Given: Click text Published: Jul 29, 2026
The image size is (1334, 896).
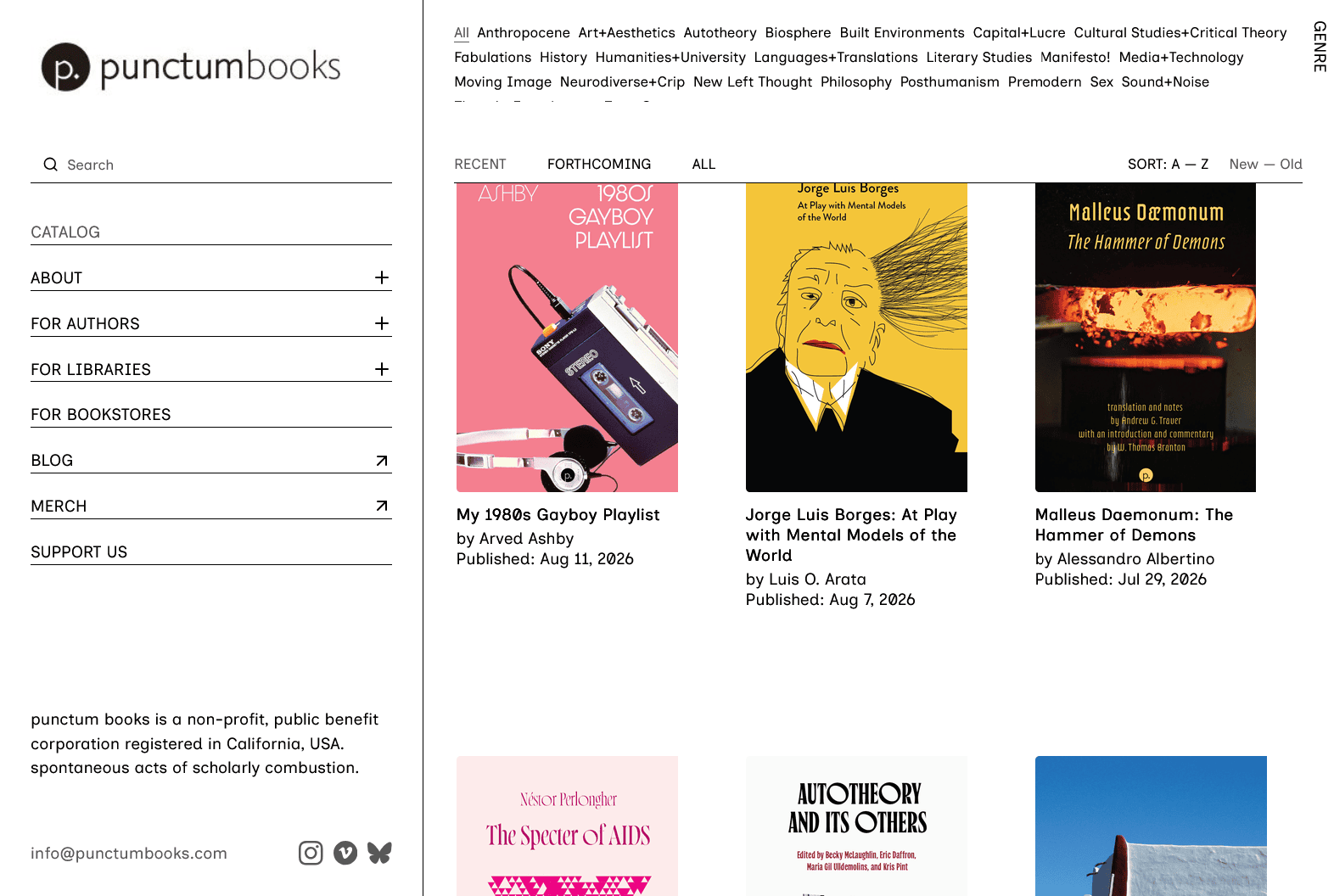Looking at the screenshot, I should click(1121, 580).
